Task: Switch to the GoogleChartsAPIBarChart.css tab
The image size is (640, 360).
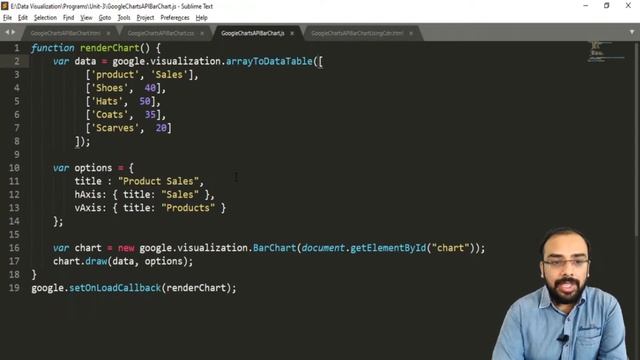Action: tap(161, 33)
